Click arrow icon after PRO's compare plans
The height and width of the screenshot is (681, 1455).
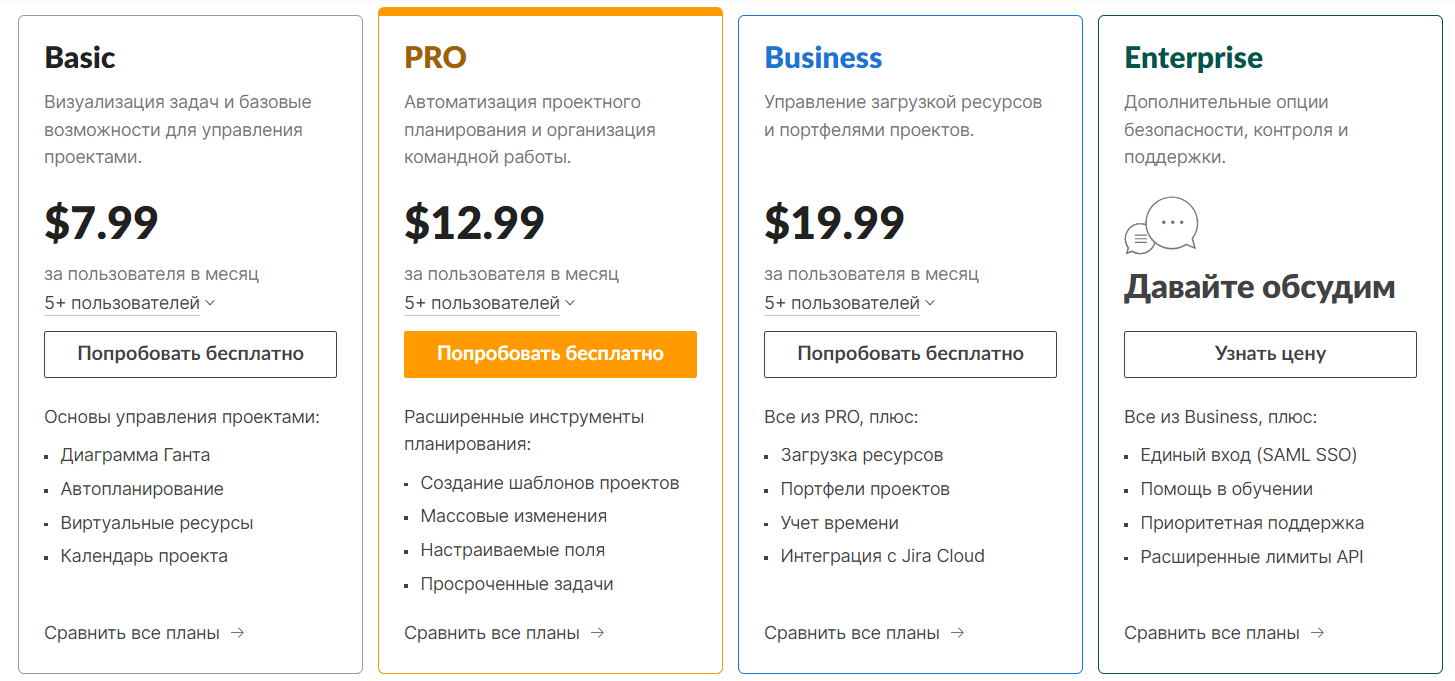pyautogui.click(x=597, y=632)
